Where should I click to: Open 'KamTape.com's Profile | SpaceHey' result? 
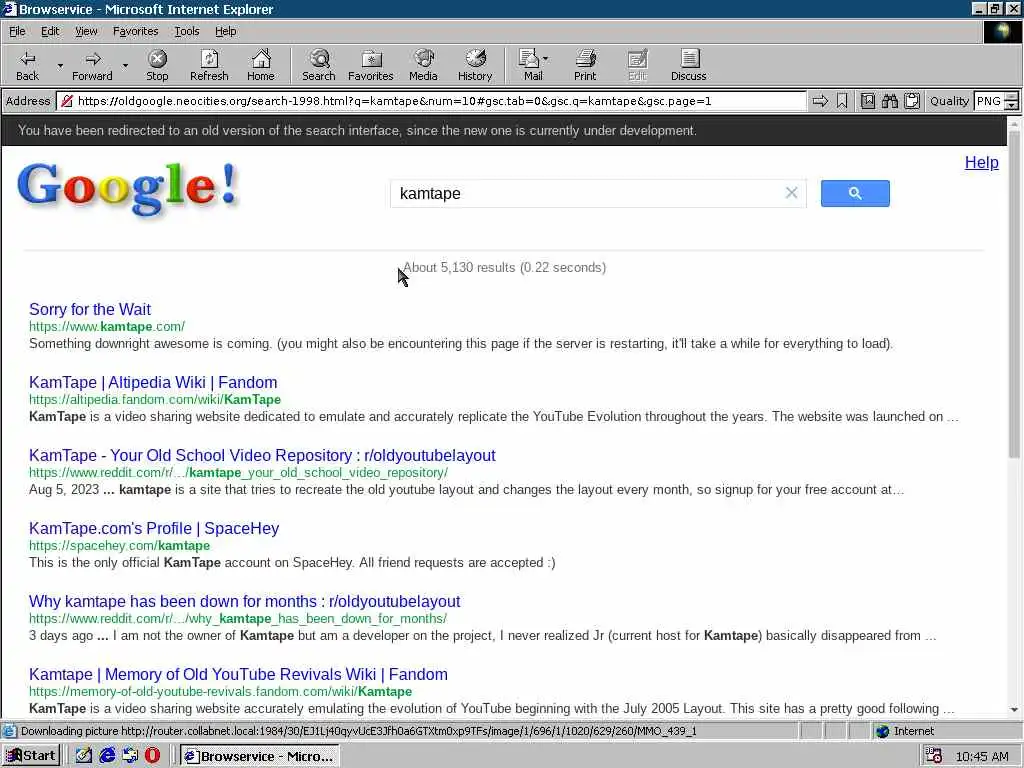point(154,529)
